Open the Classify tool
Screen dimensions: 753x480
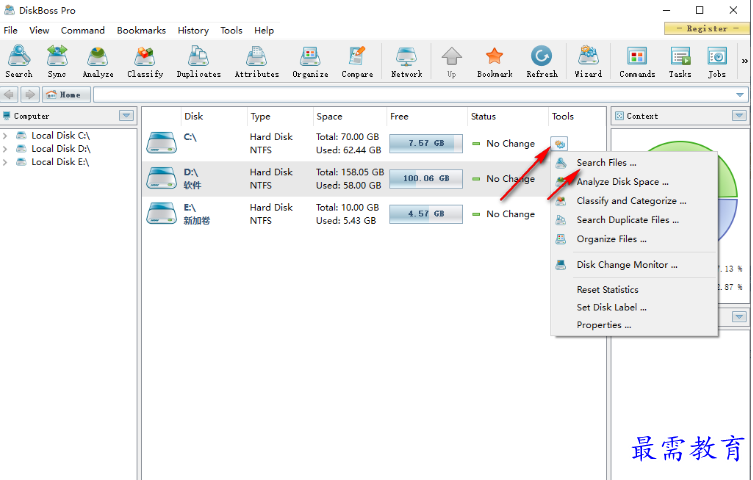coord(145,61)
